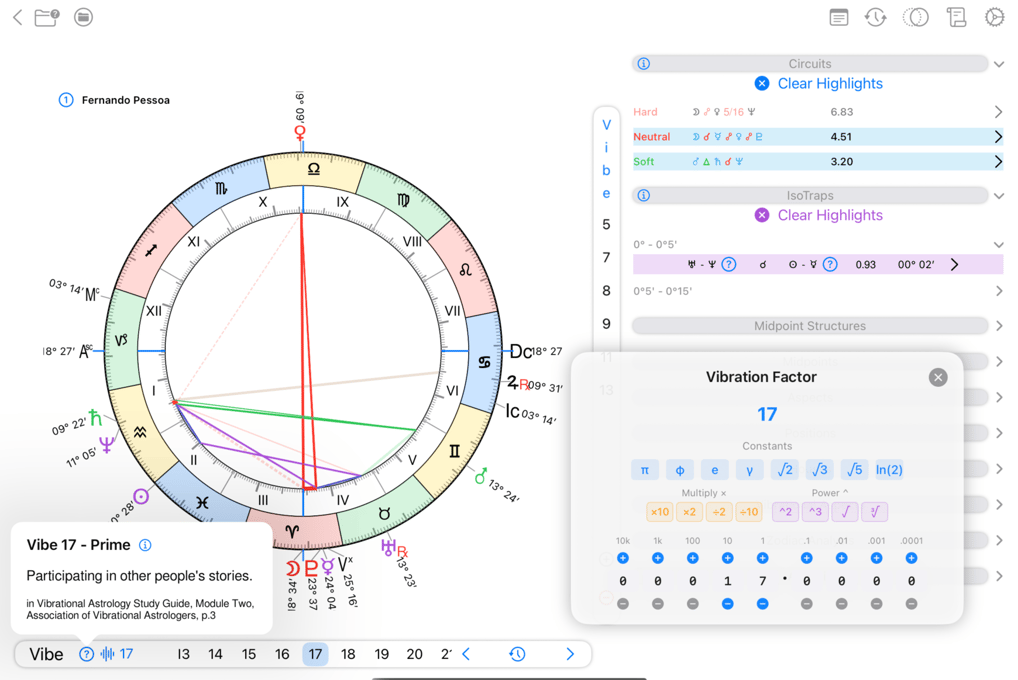Go back with the top-left chevron

(18, 18)
